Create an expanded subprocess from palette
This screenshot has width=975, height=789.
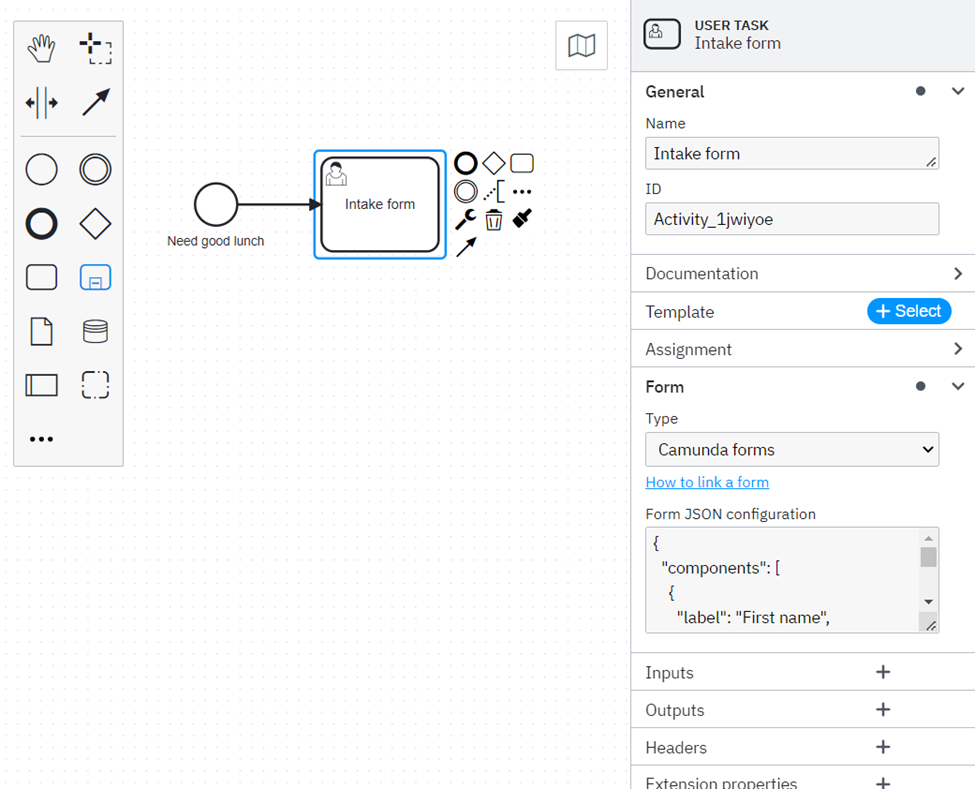point(95,277)
